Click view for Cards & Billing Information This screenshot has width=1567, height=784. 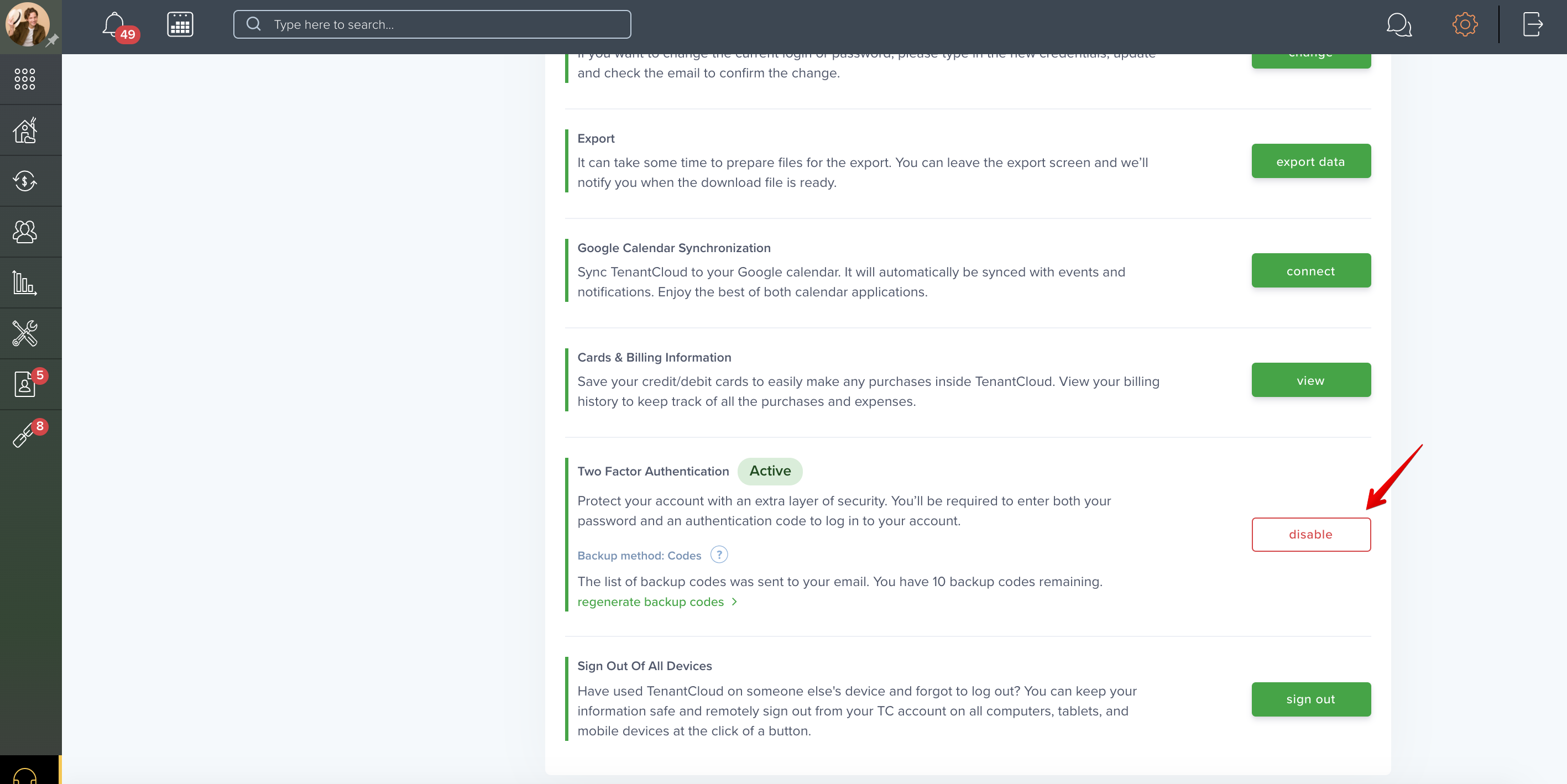(x=1311, y=380)
